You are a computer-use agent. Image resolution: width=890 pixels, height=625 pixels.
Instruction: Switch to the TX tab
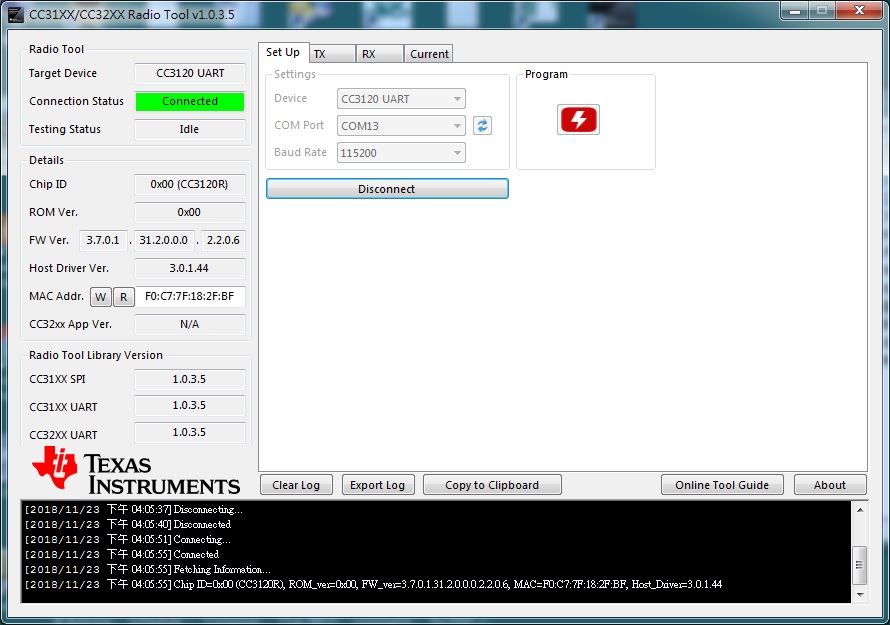pyautogui.click(x=333, y=54)
